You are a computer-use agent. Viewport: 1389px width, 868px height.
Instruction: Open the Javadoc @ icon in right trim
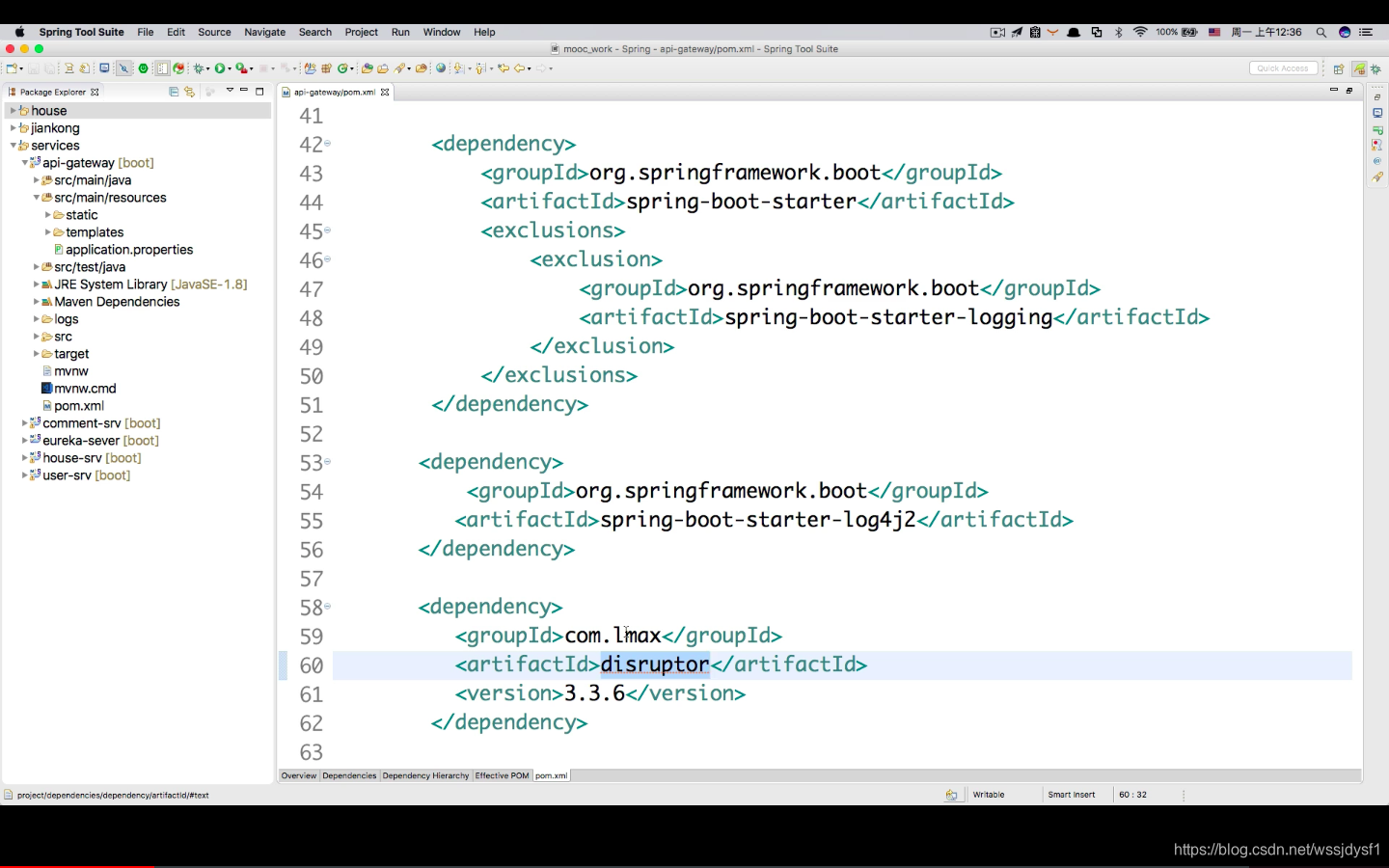[x=1376, y=161]
